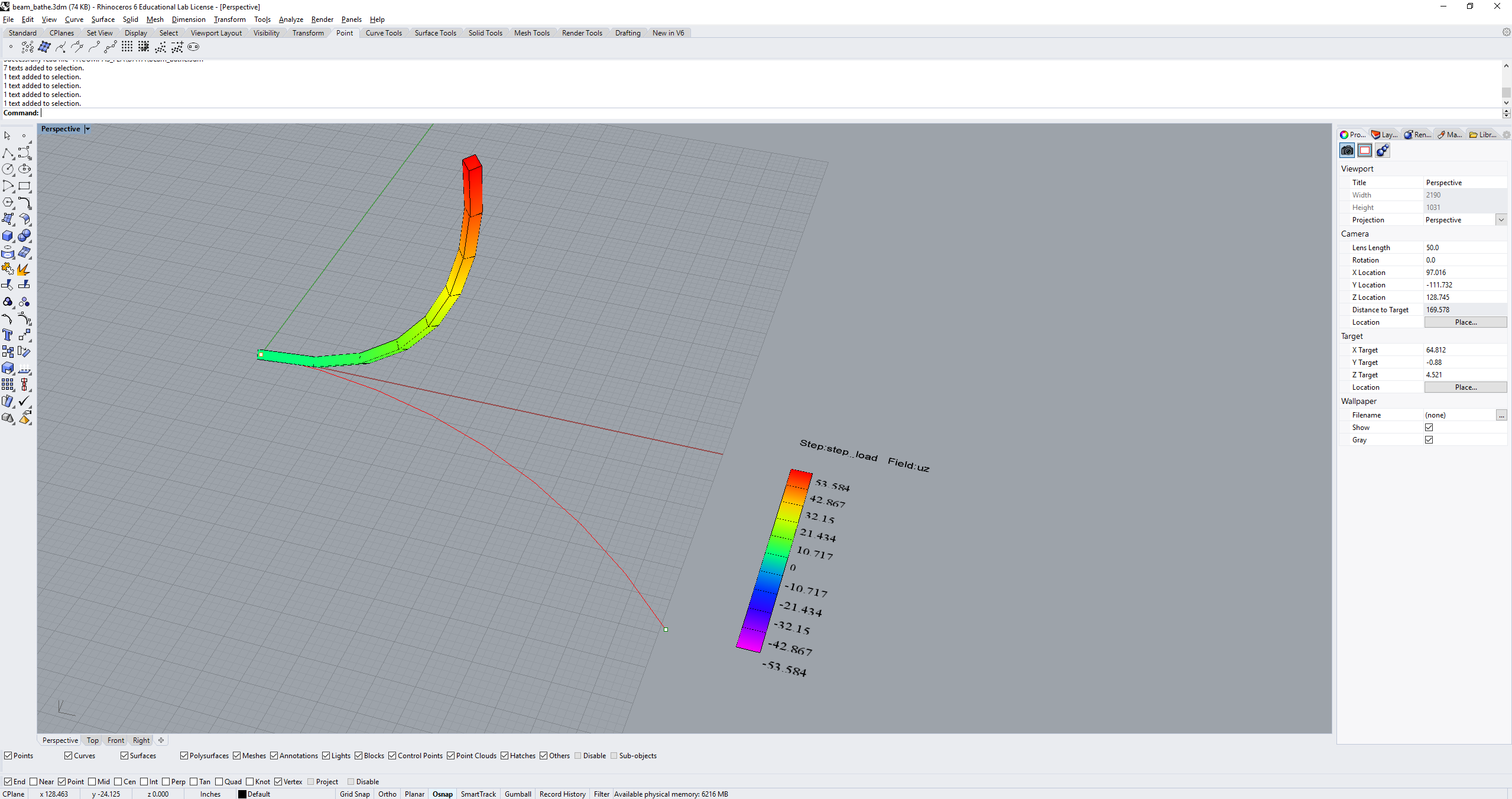
Task: Click the Circle tool icon
Action: pos(8,170)
